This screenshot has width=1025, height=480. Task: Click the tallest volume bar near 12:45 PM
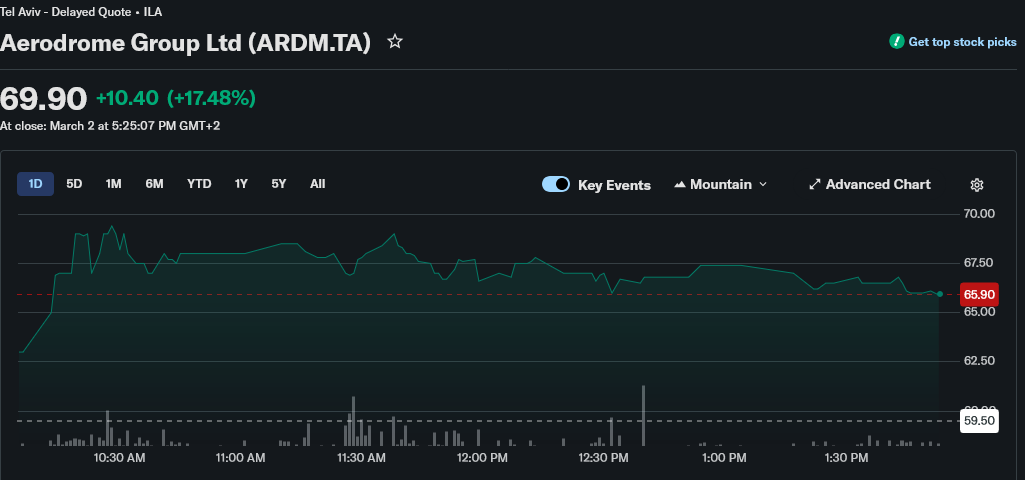[643, 416]
